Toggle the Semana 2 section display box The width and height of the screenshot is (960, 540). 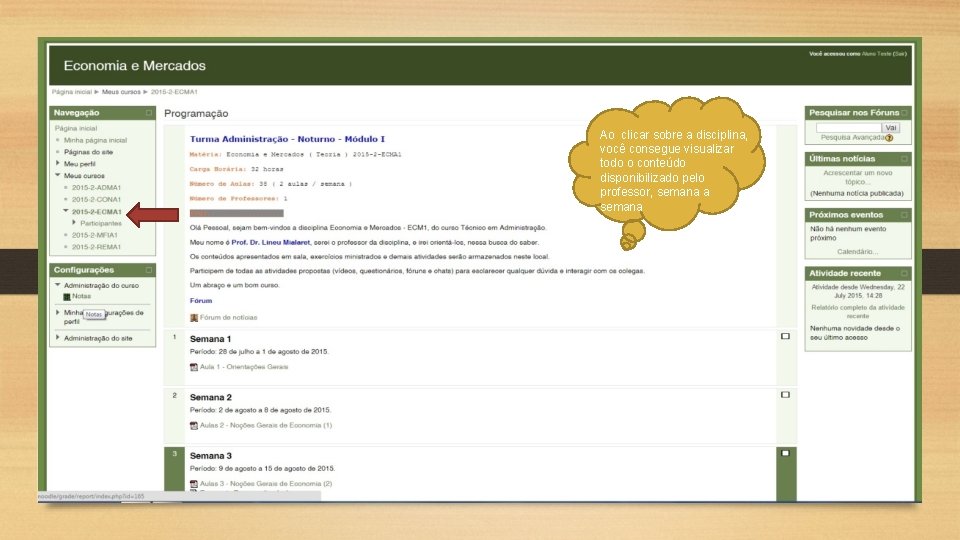[786, 395]
